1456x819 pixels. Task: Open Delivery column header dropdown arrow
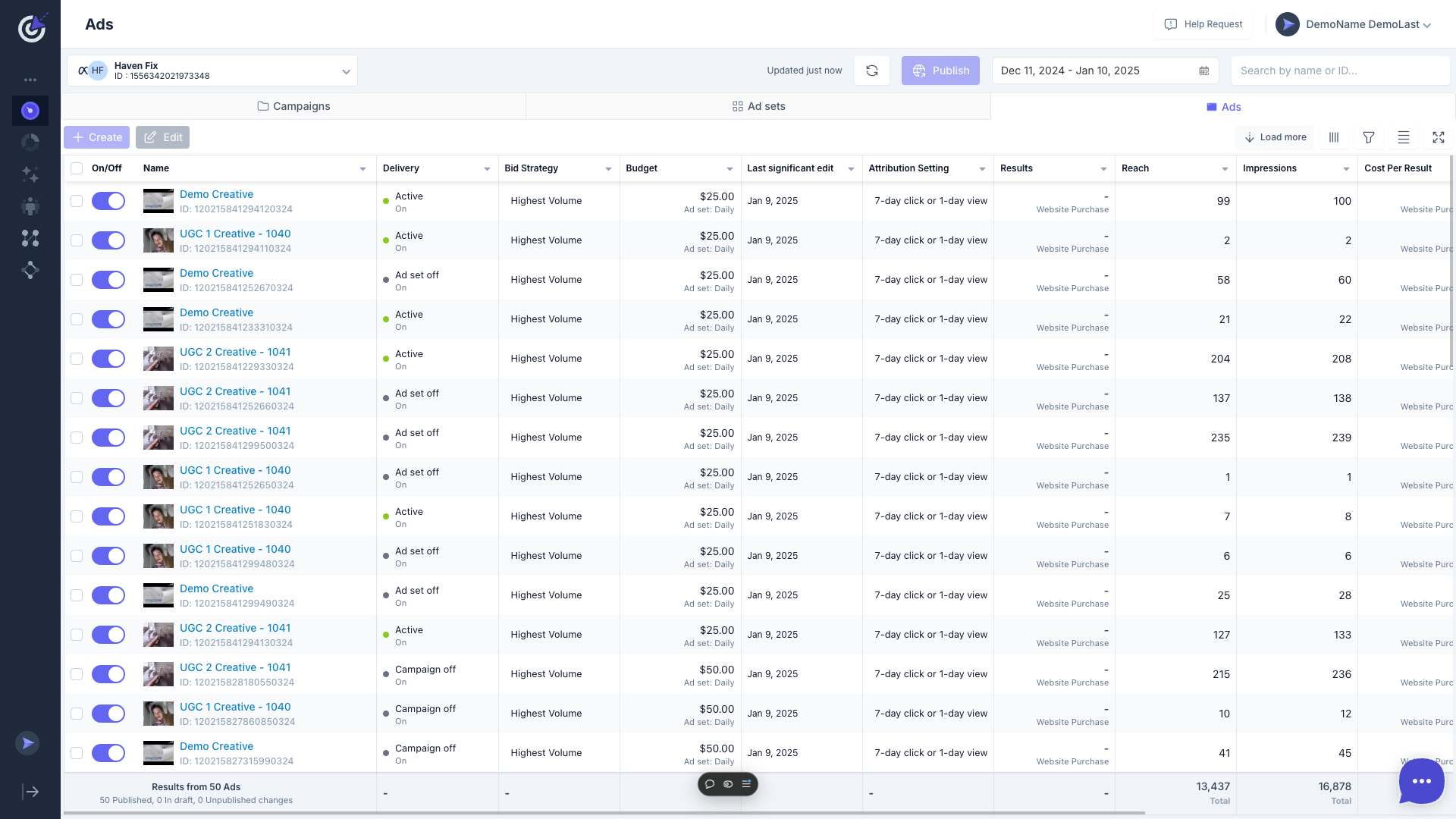pos(487,168)
